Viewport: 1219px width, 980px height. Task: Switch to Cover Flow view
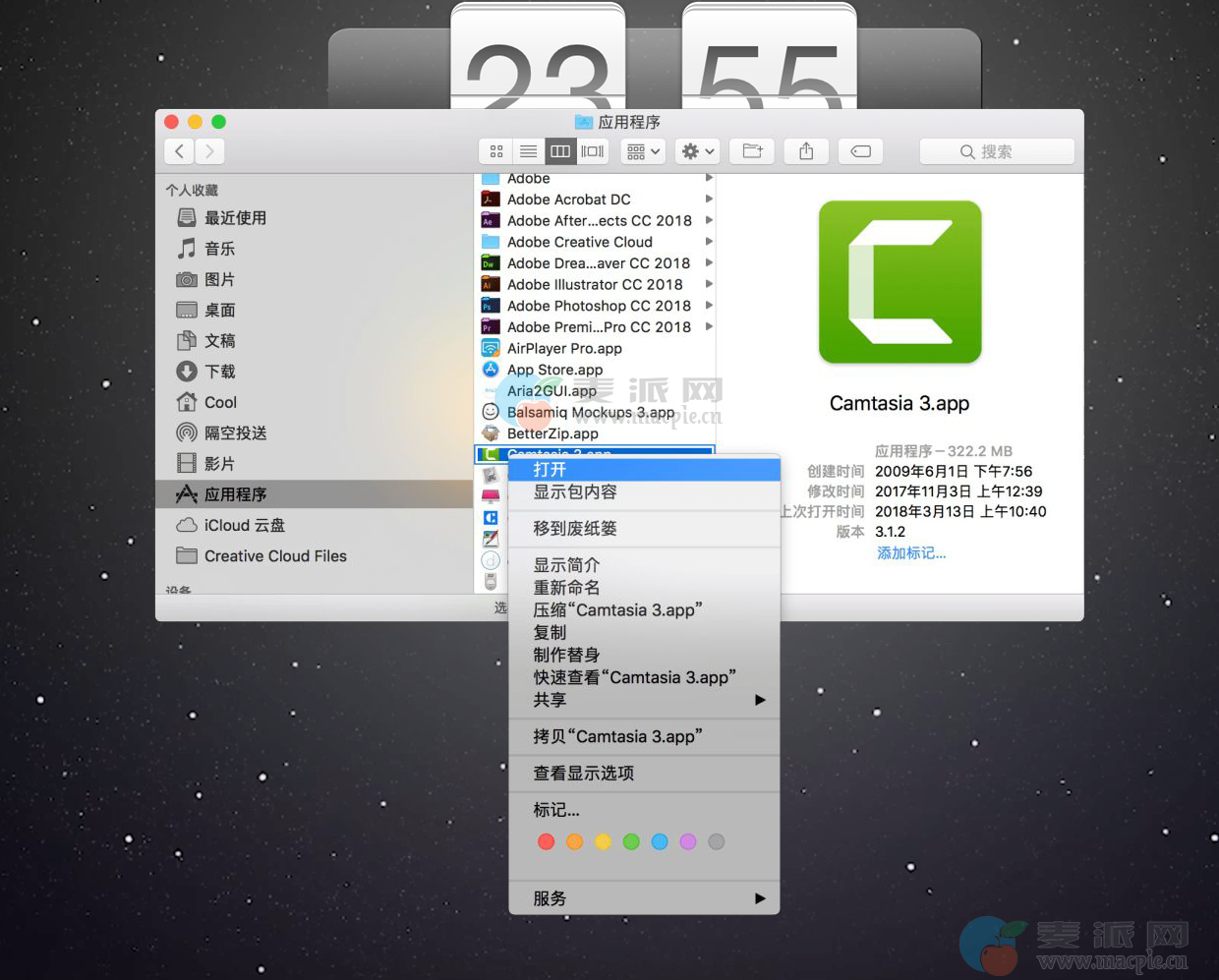tap(593, 151)
